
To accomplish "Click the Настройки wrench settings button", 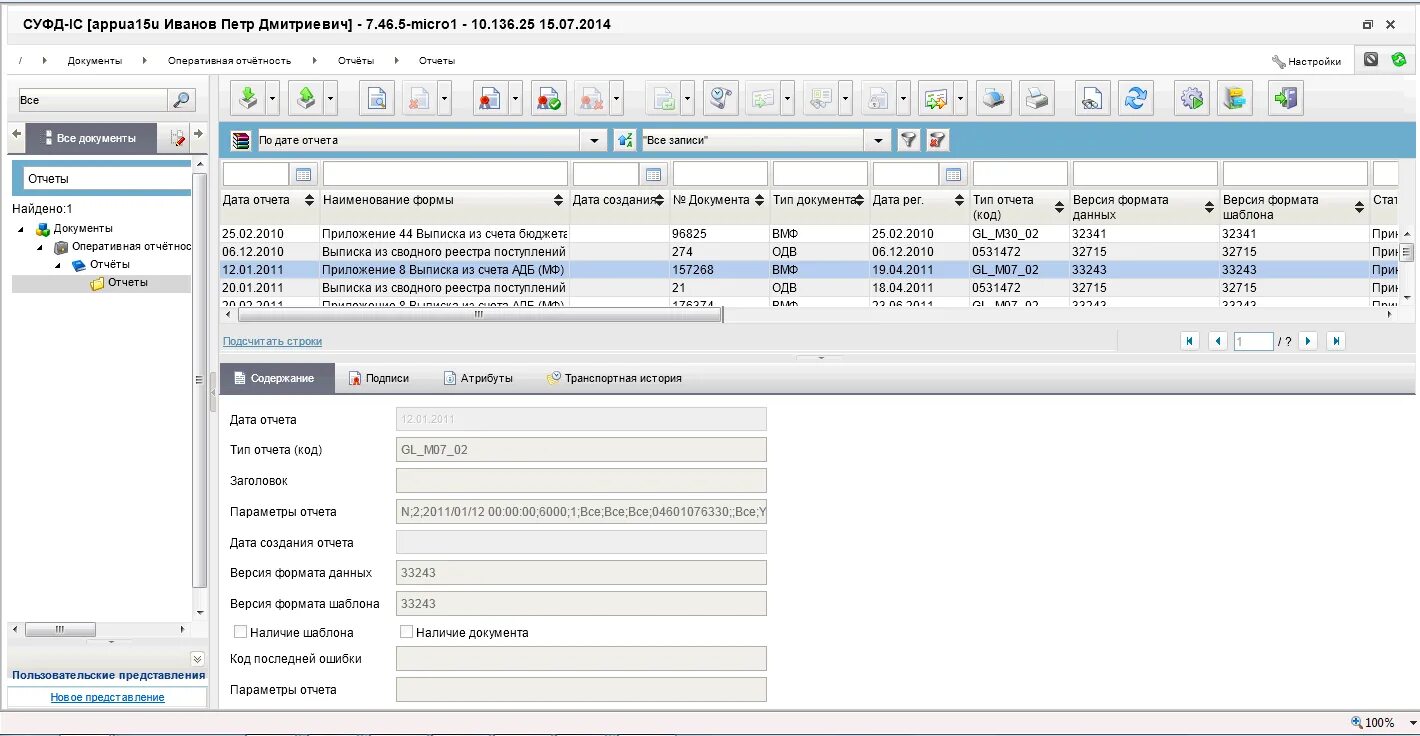I will 1306,61.
